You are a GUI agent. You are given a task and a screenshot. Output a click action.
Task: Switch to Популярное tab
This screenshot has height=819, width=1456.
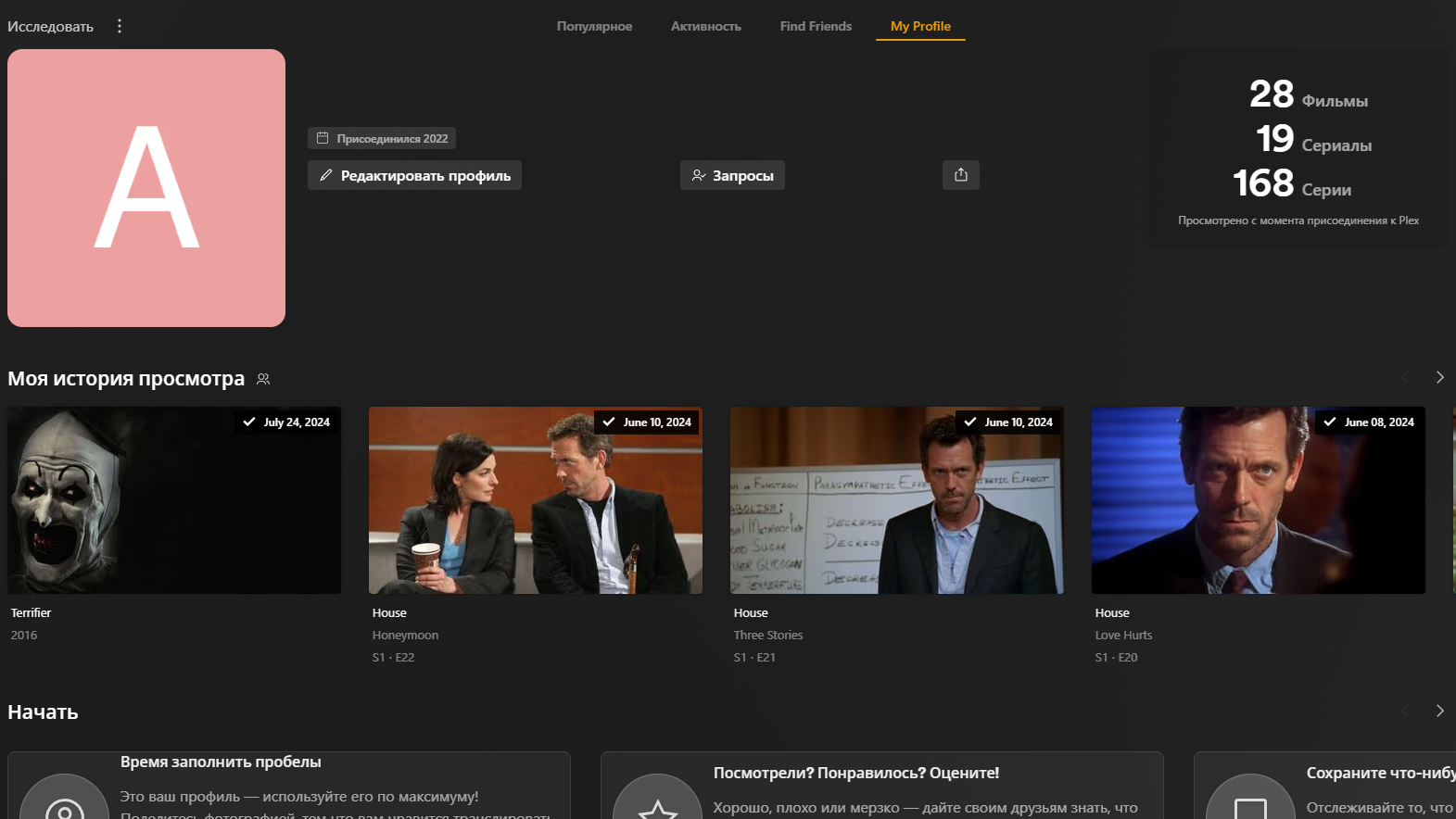[594, 26]
